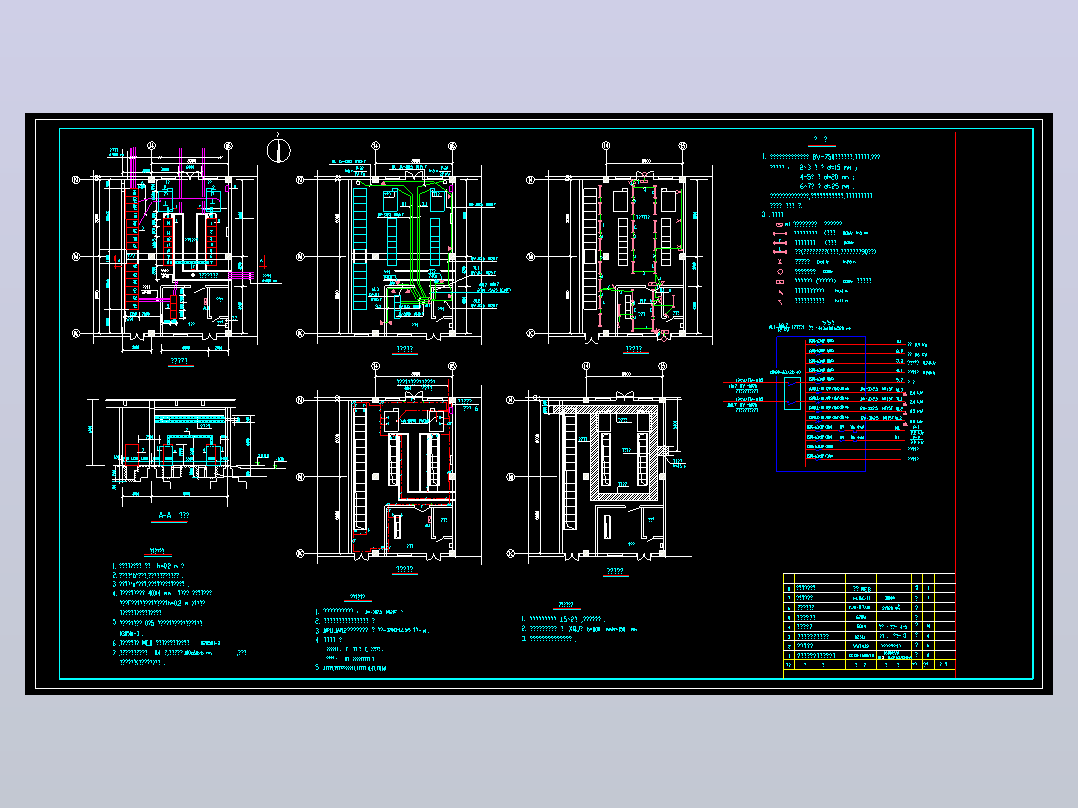This screenshot has width=1078, height=808.
Task: Click the double-square symbol in the legend list
Action: point(780,281)
